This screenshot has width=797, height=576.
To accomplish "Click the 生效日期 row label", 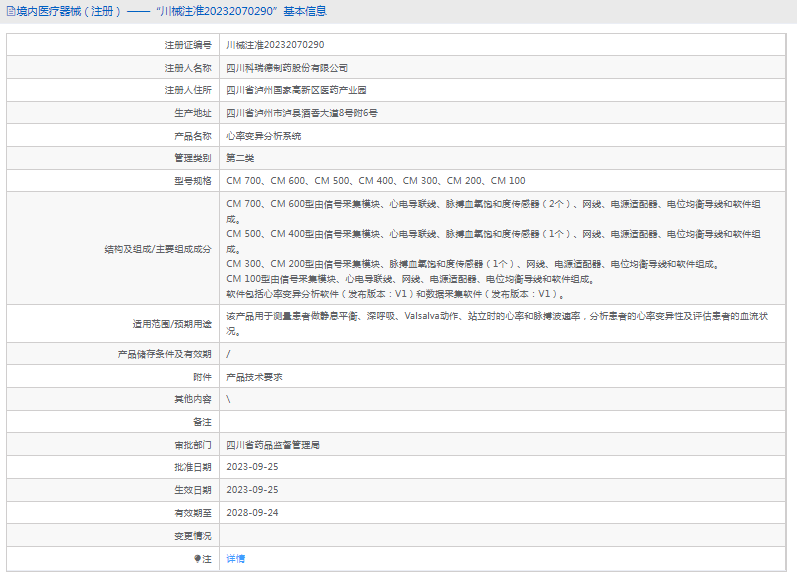I will 193,490.
